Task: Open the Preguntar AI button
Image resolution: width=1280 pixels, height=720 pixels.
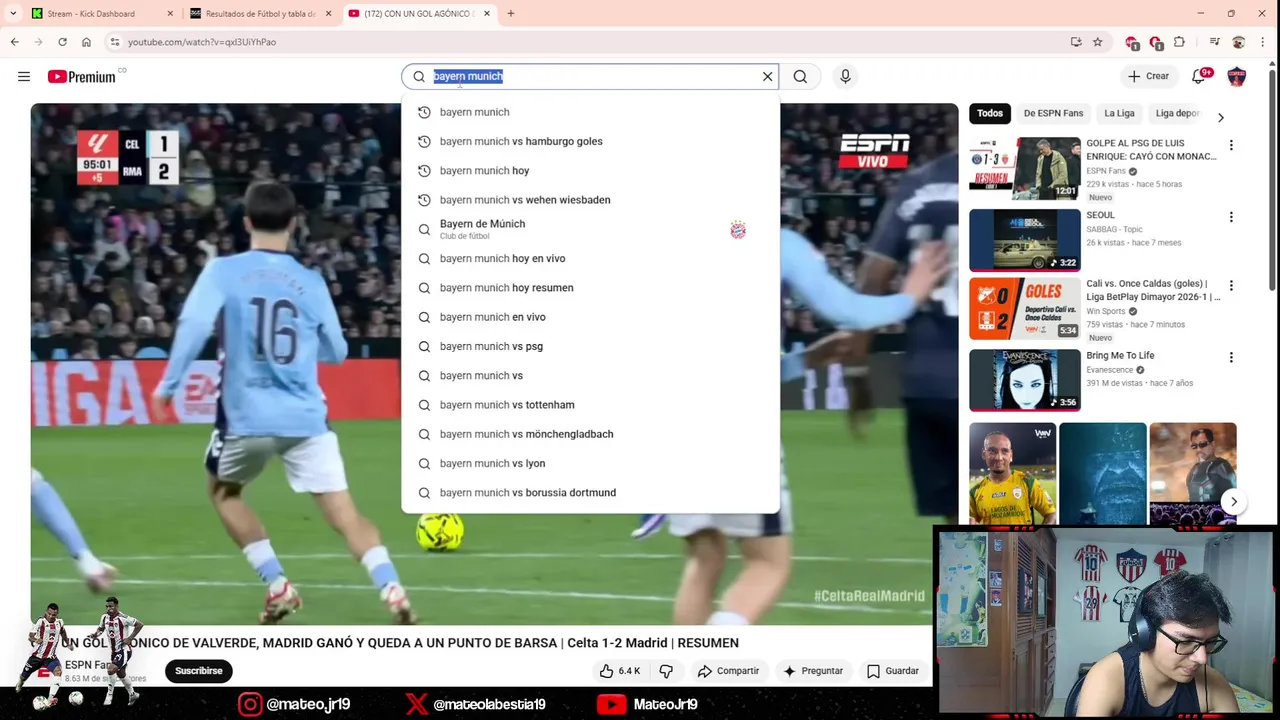Action: [813, 671]
